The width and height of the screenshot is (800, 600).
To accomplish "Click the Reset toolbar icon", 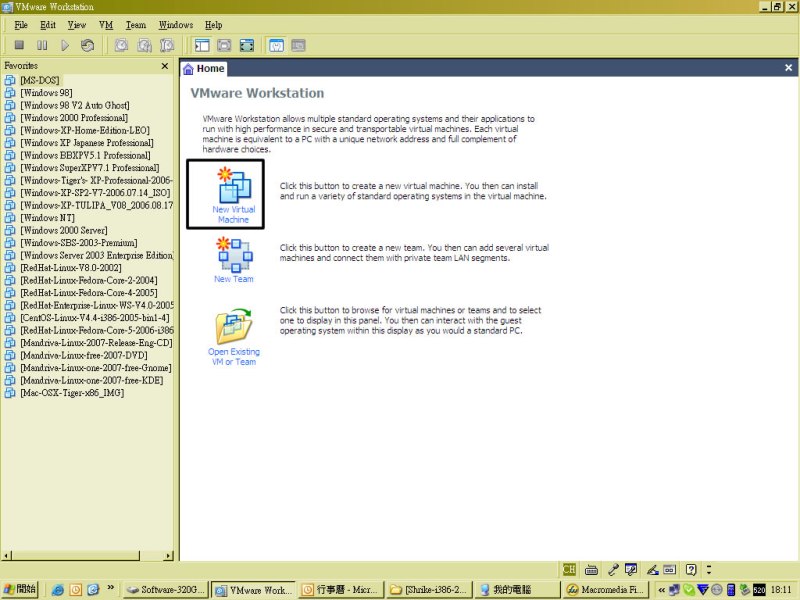I will [87, 45].
